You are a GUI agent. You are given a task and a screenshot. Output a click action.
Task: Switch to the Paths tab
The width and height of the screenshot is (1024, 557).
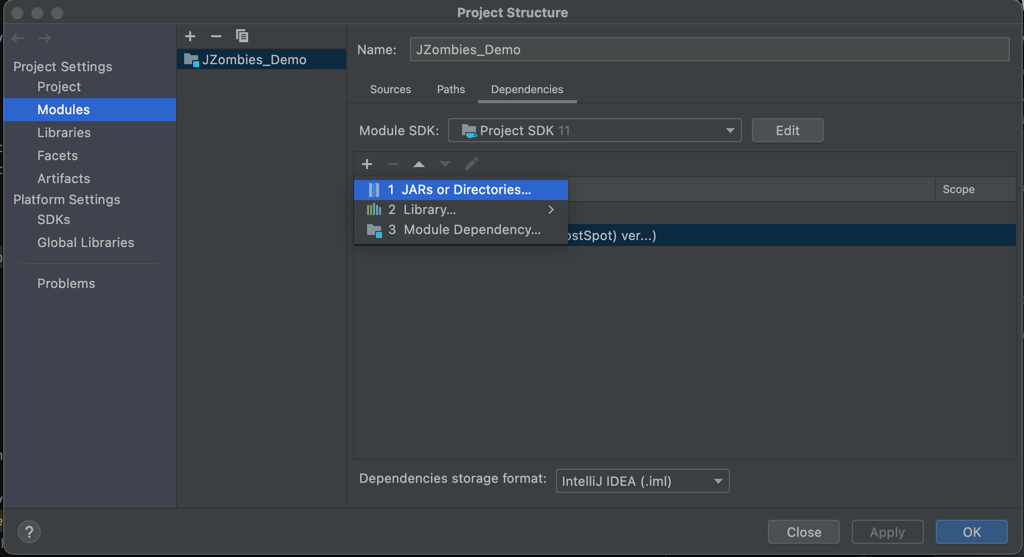point(451,89)
